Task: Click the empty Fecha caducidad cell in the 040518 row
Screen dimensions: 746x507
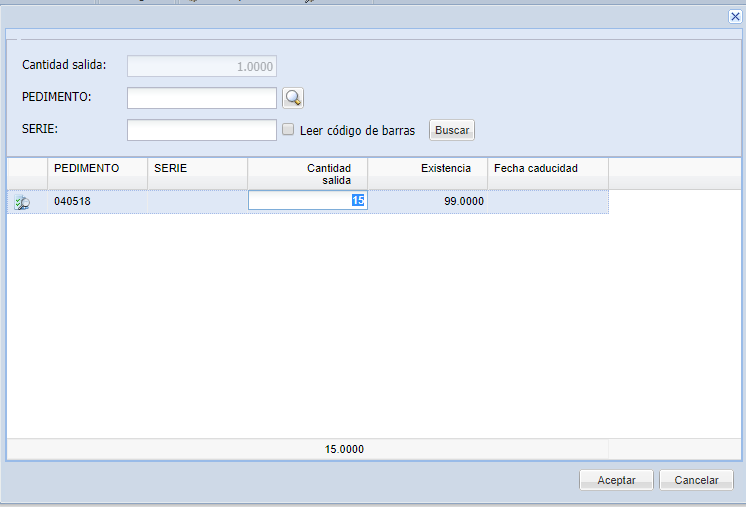Action: tap(547, 201)
